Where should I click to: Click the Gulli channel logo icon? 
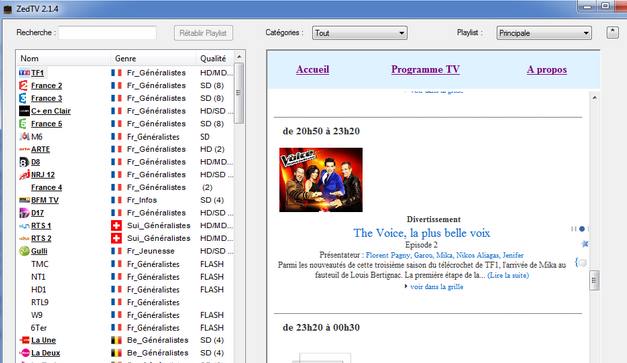coord(24,251)
